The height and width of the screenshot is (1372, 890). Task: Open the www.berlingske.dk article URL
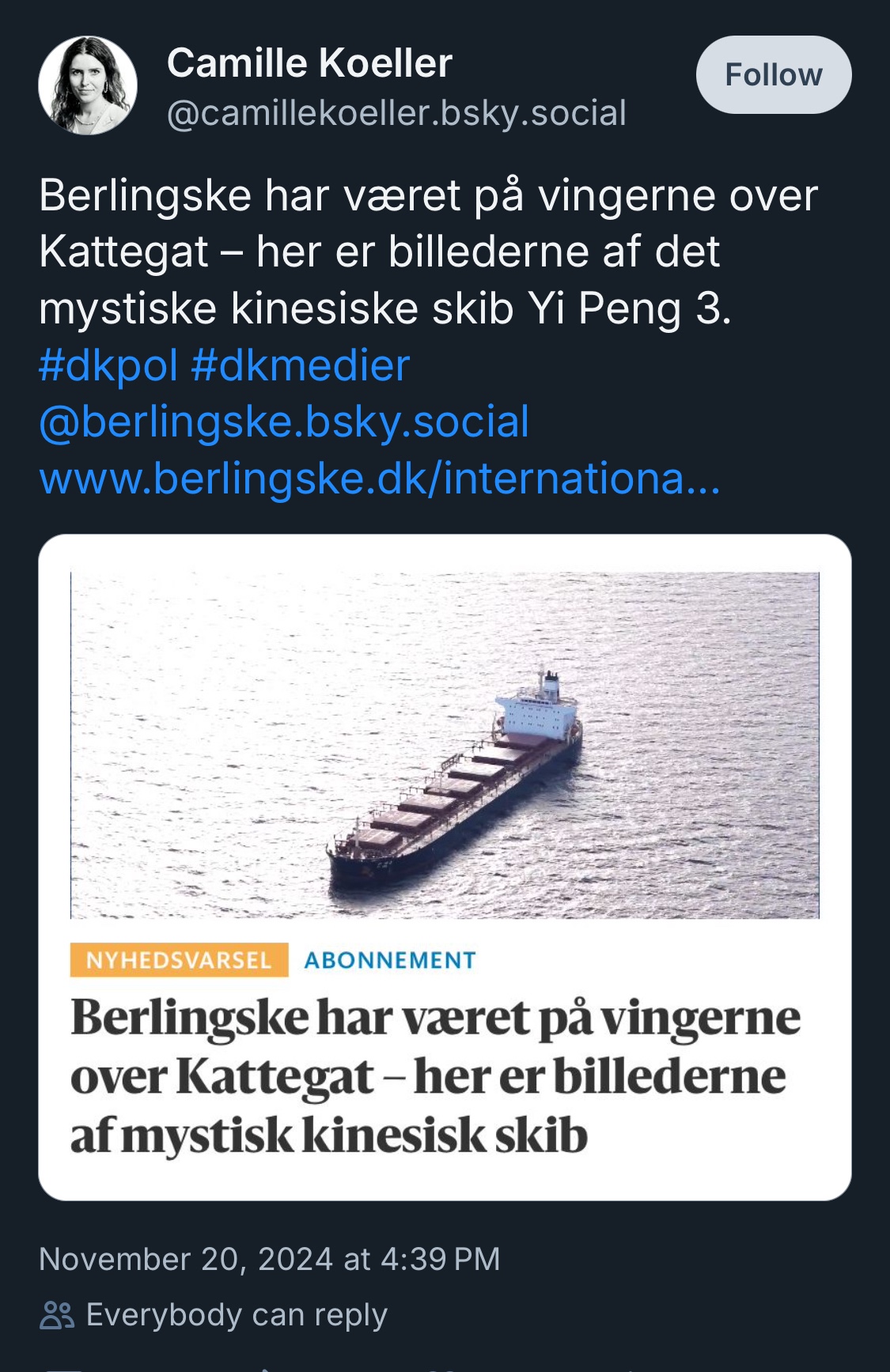[x=380, y=478]
